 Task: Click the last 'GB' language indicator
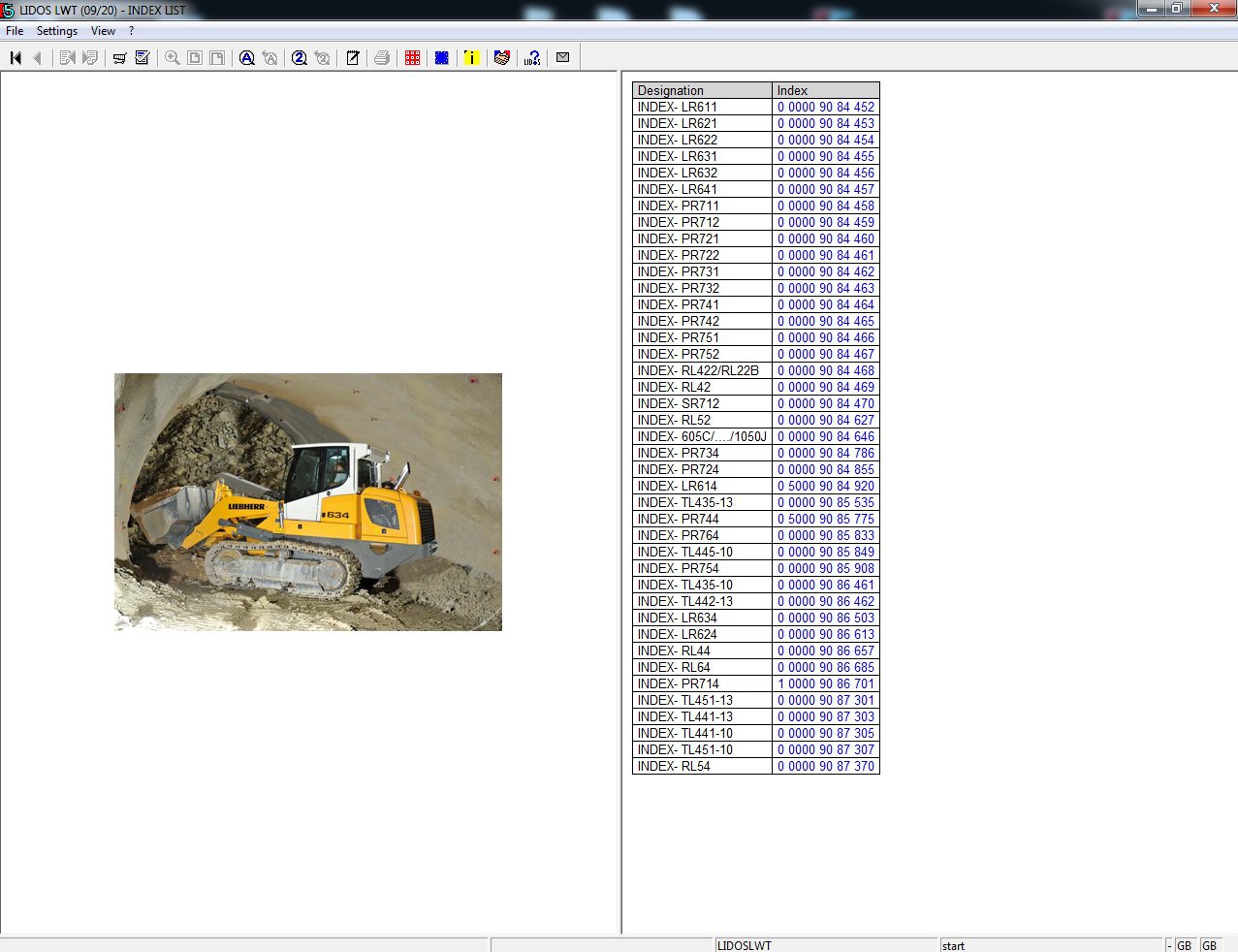click(1209, 945)
